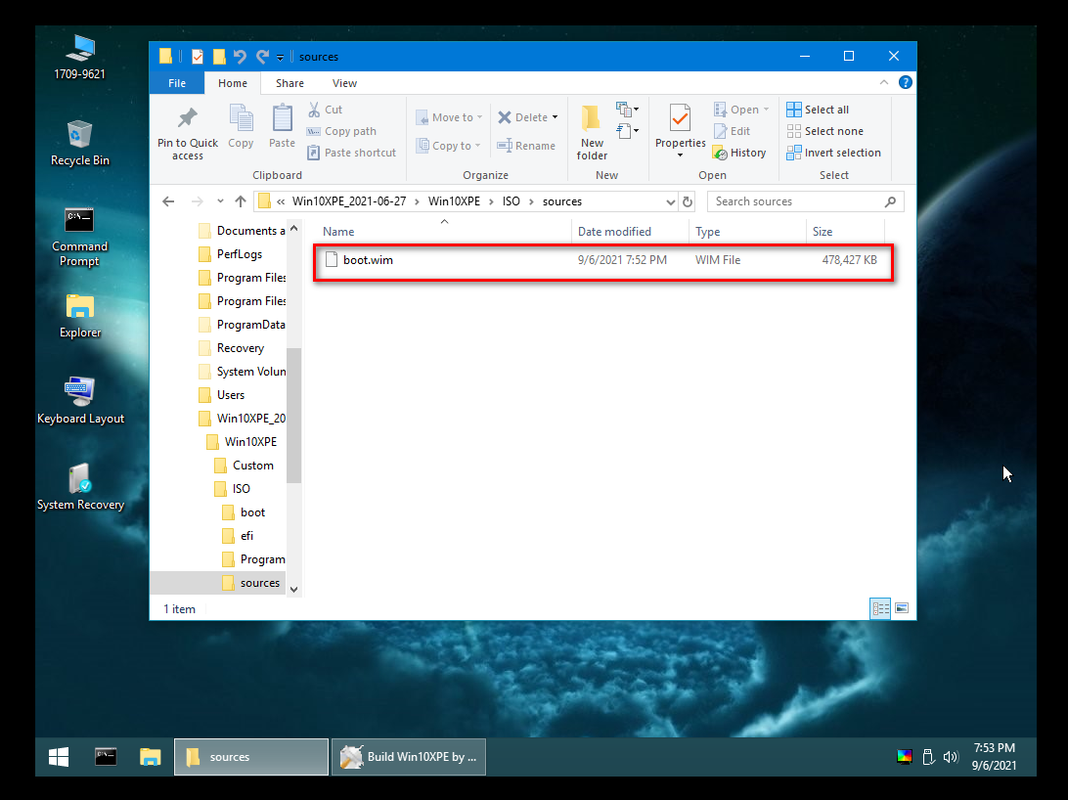Open the Copy to dropdown

click(x=447, y=146)
